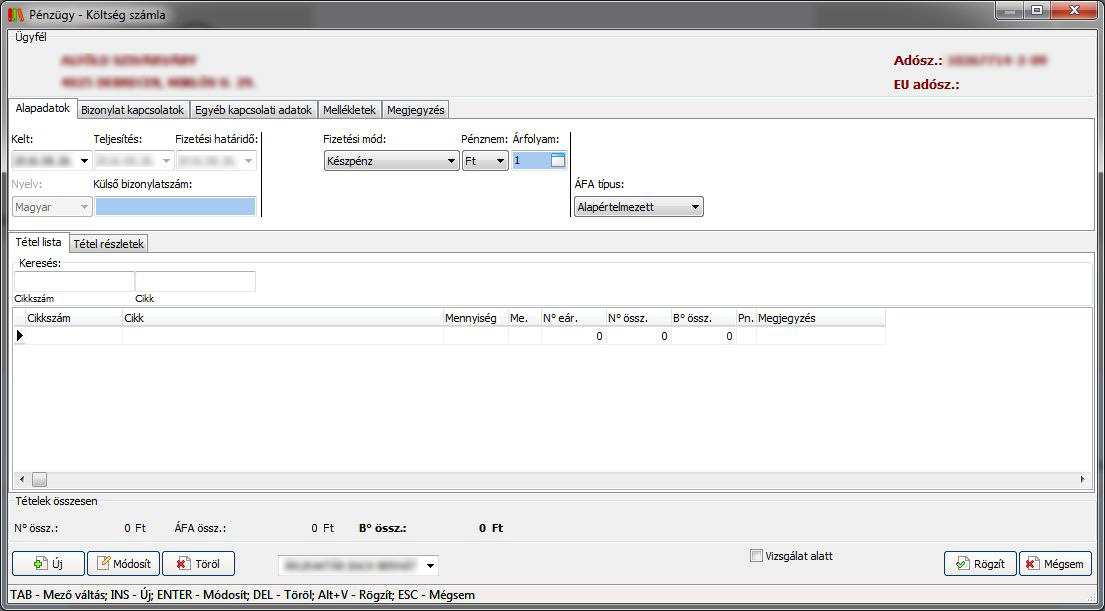
Task: Click the Új (new item) button
Action: point(48,564)
